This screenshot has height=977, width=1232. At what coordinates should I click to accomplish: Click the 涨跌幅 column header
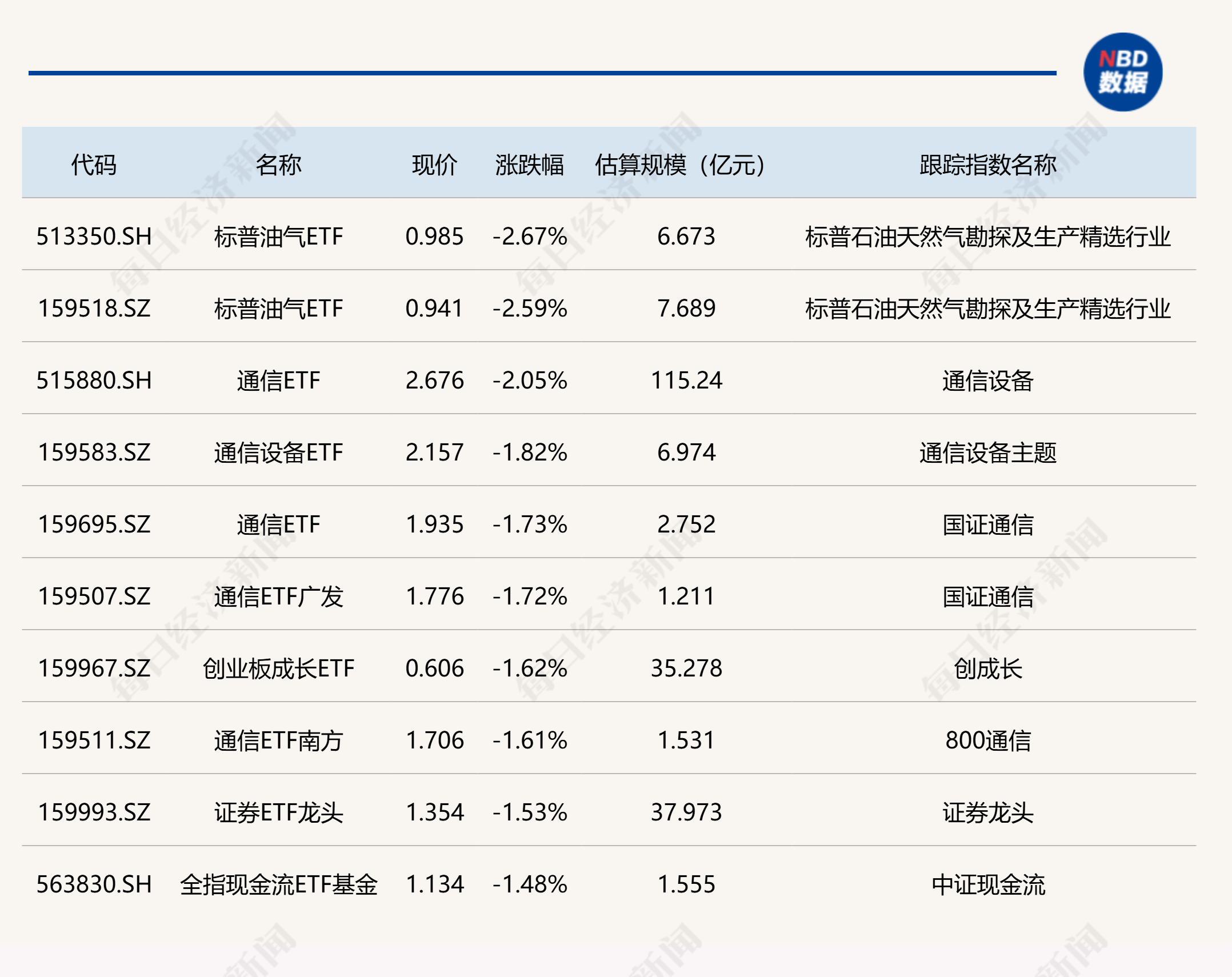pos(529,165)
